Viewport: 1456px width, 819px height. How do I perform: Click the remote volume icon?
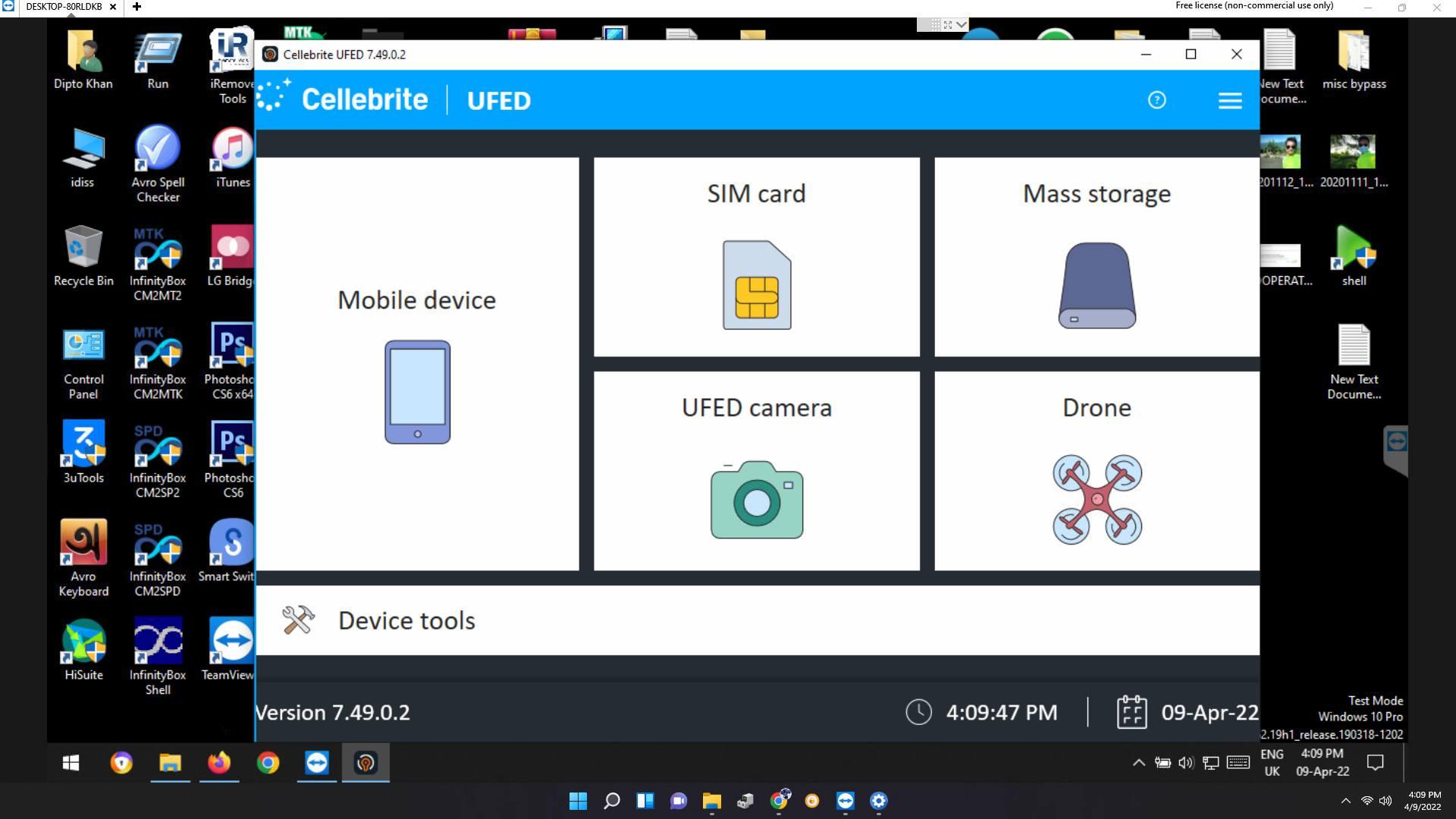click(x=1186, y=763)
